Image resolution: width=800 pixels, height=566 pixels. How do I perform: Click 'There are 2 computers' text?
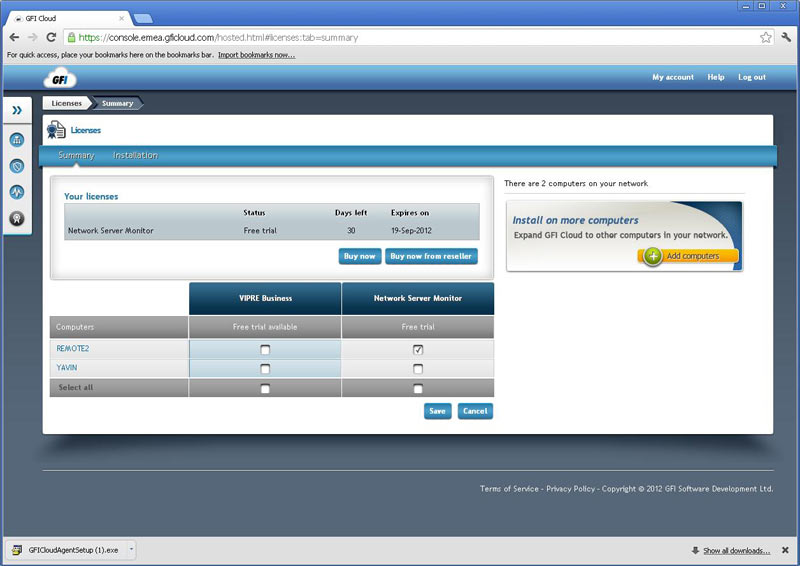(576, 184)
